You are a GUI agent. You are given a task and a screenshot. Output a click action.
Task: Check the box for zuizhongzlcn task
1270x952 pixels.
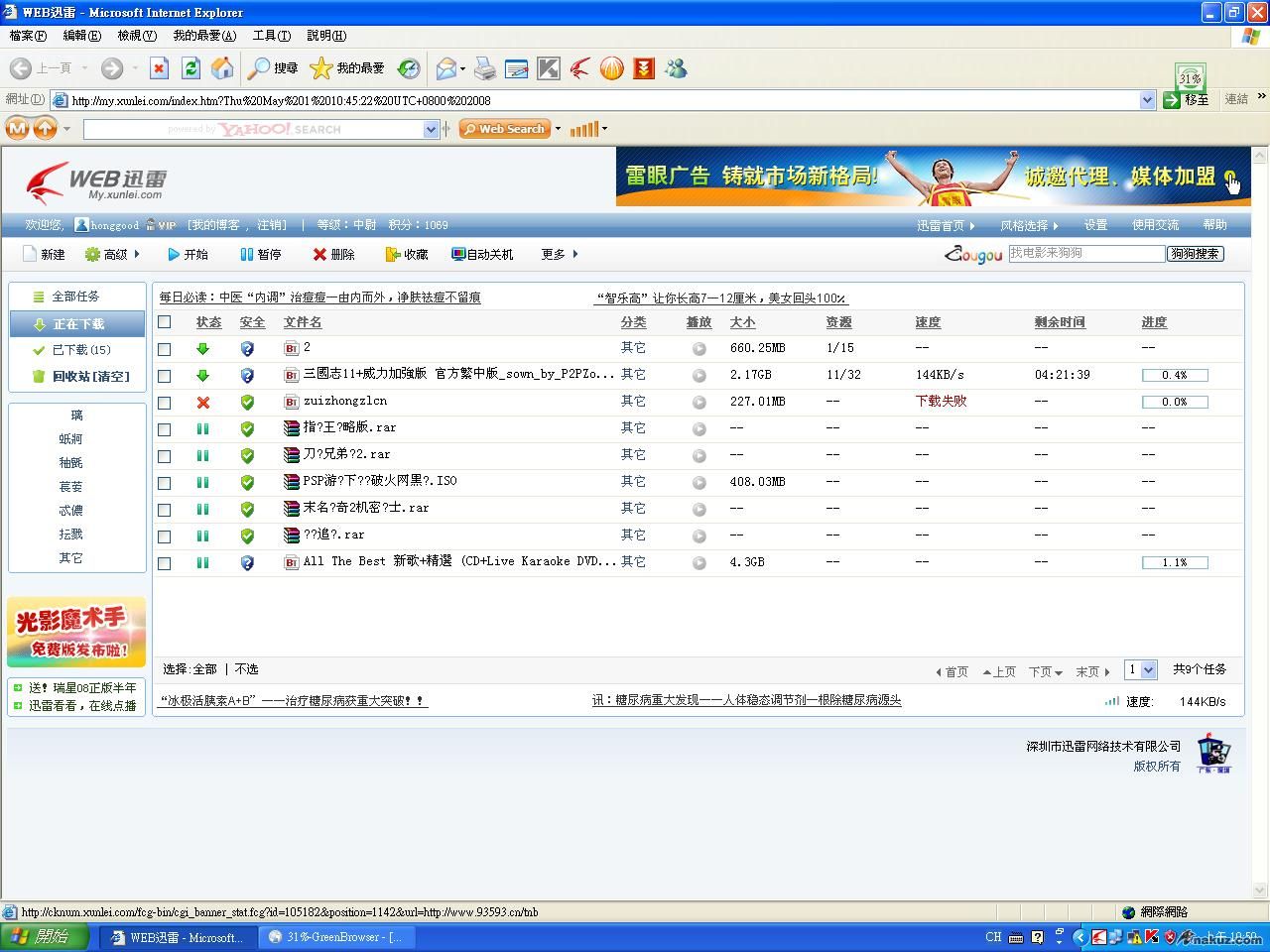165,403
